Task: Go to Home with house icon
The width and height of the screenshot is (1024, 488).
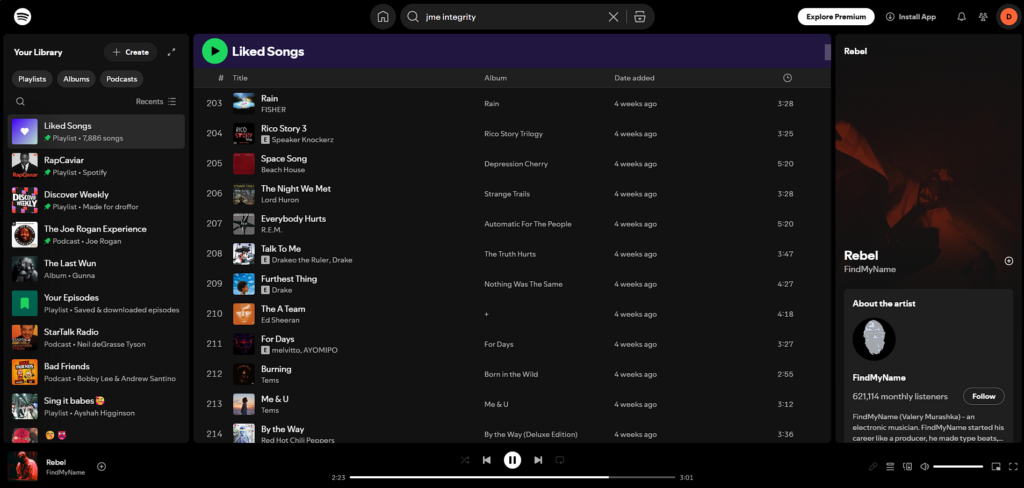Action: pyautogui.click(x=383, y=17)
